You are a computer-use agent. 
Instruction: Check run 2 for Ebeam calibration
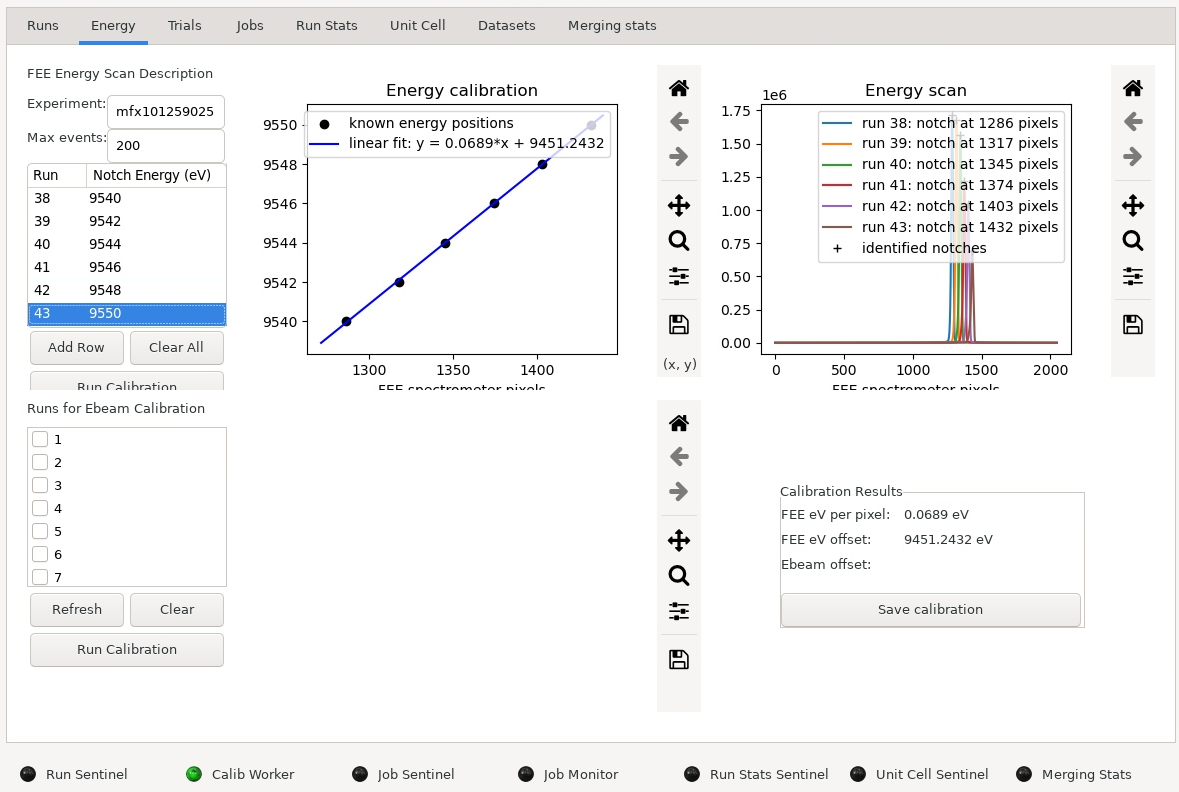tap(41, 463)
